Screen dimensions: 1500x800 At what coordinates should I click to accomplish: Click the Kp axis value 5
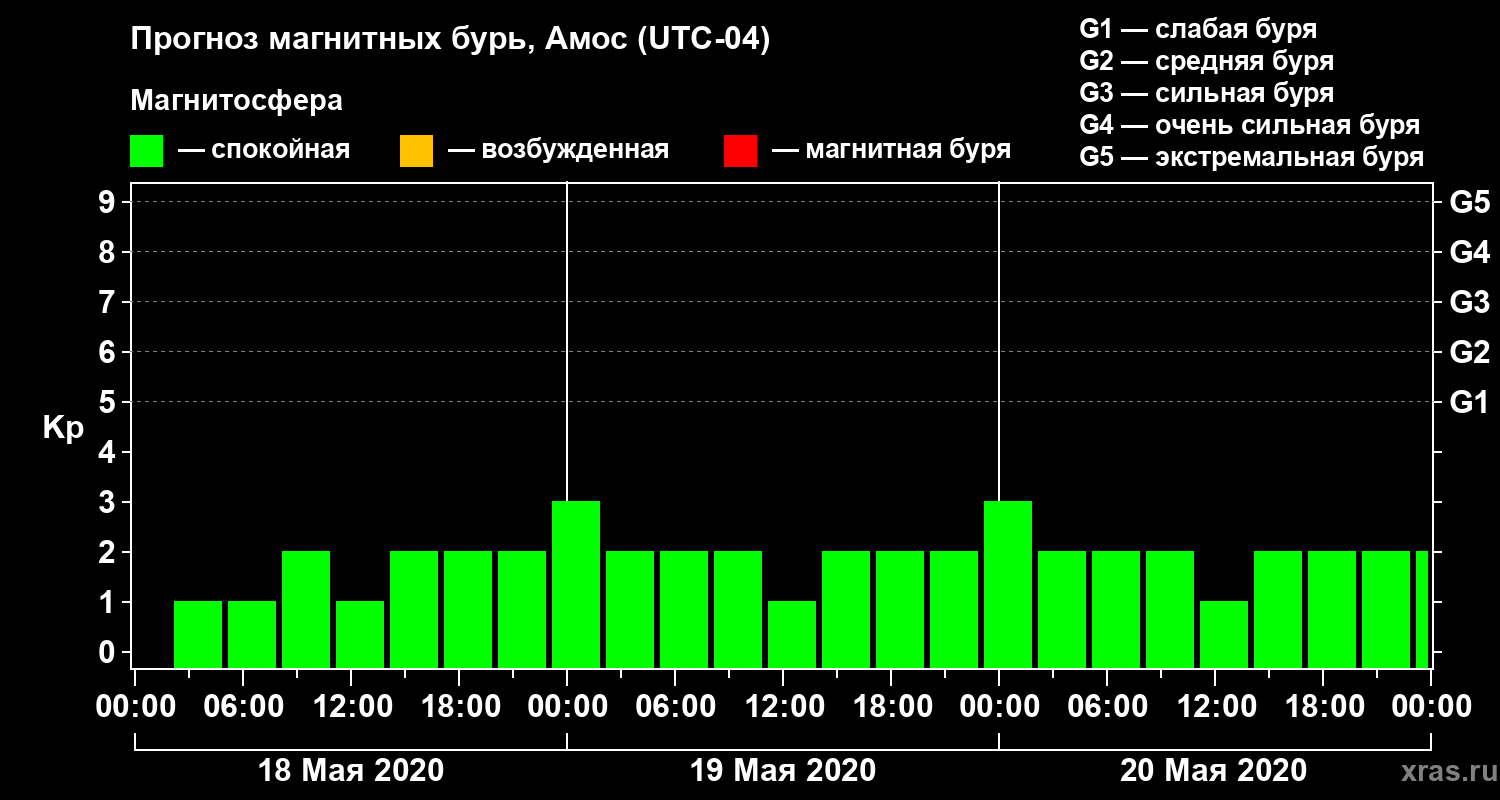pos(109,402)
